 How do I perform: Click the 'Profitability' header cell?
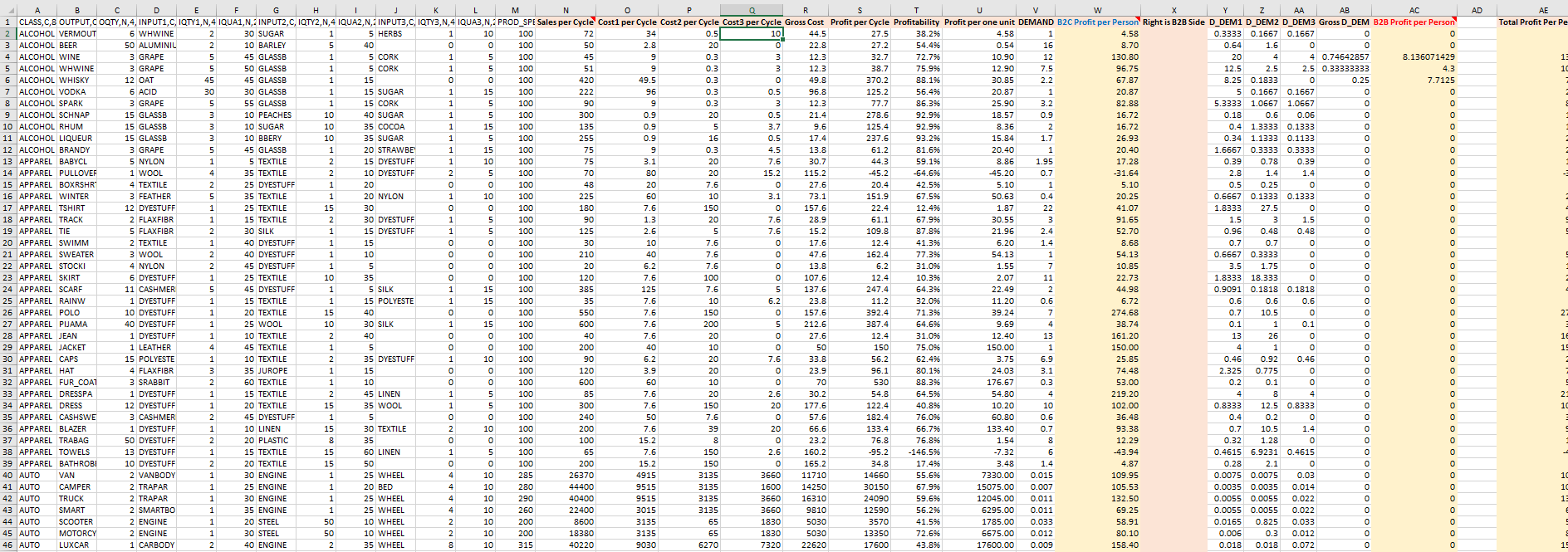(x=917, y=22)
